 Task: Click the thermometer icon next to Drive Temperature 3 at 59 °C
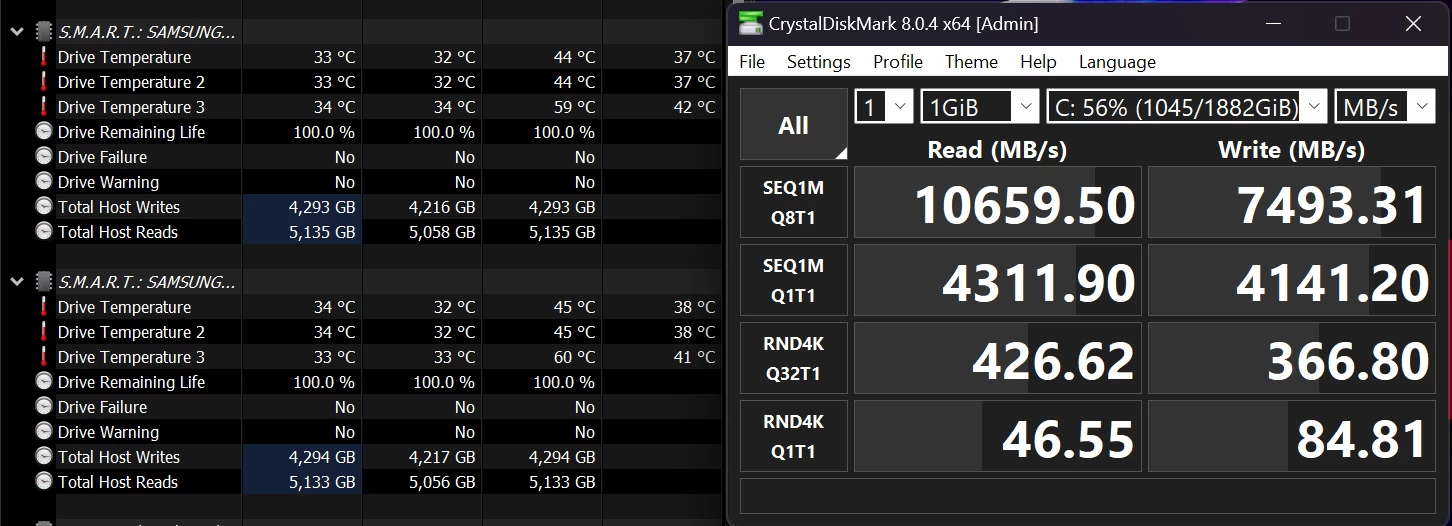pyautogui.click(x=44, y=107)
